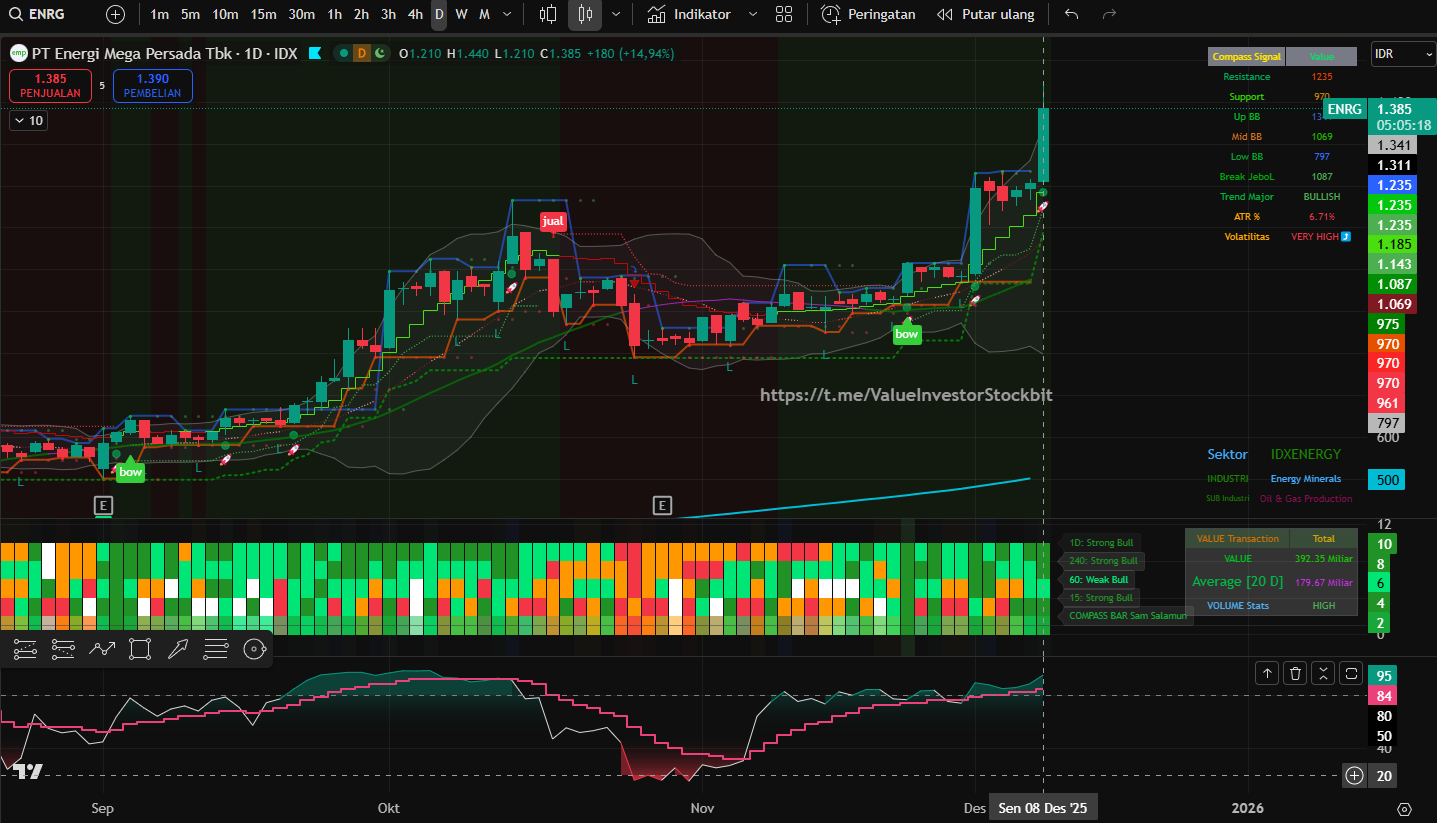Choose the 4h timeframe
Viewport: 1437px width, 823px height.
coord(415,14)
